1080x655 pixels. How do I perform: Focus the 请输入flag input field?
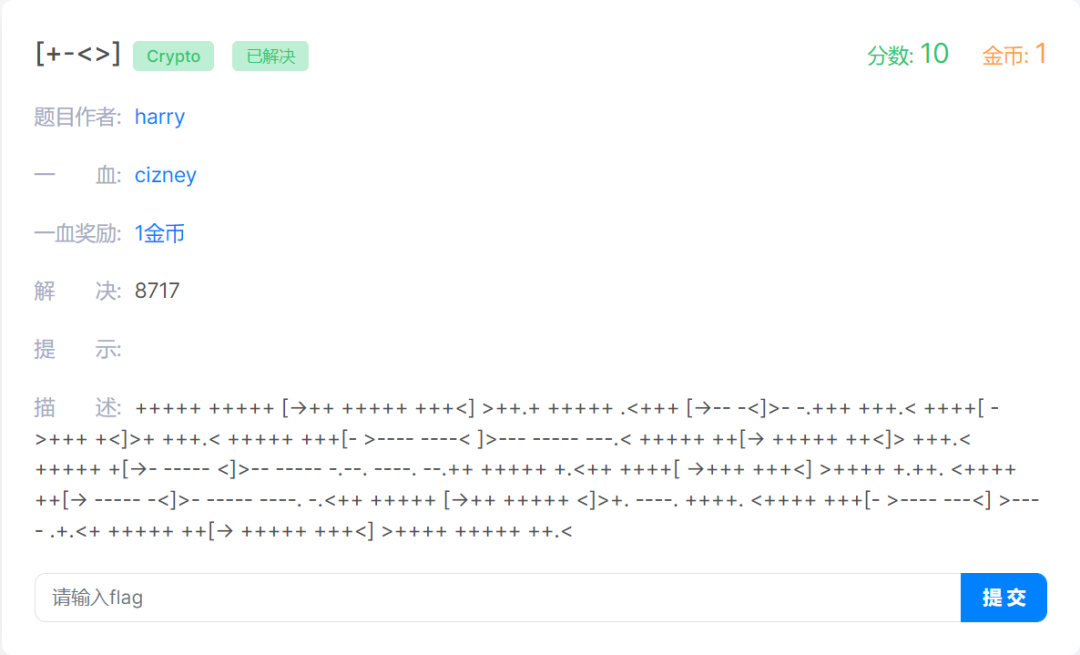tap(498, 597)
